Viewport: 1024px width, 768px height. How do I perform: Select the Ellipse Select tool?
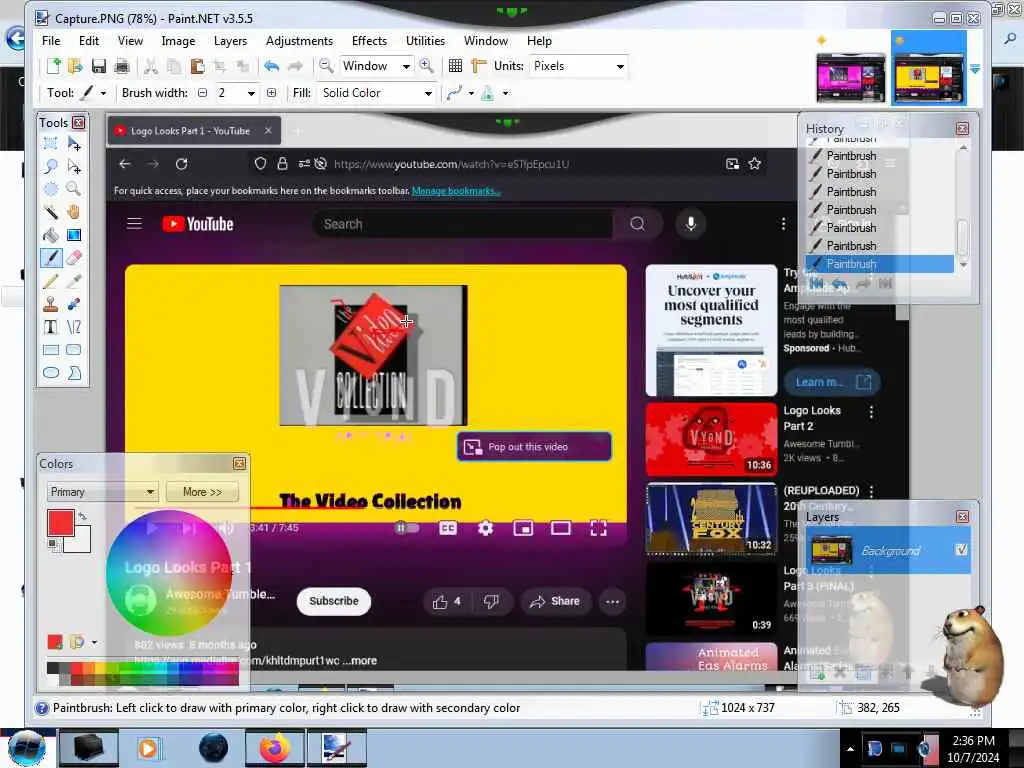[50, 189]
